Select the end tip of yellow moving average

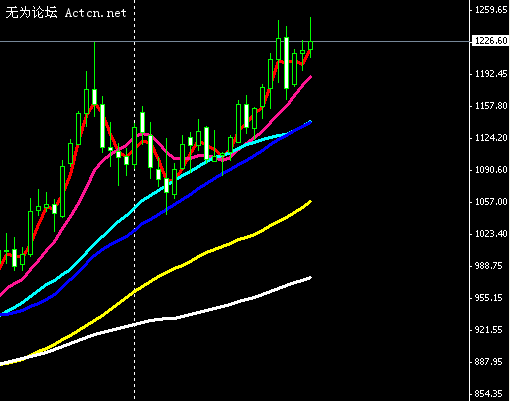[310, 202]
